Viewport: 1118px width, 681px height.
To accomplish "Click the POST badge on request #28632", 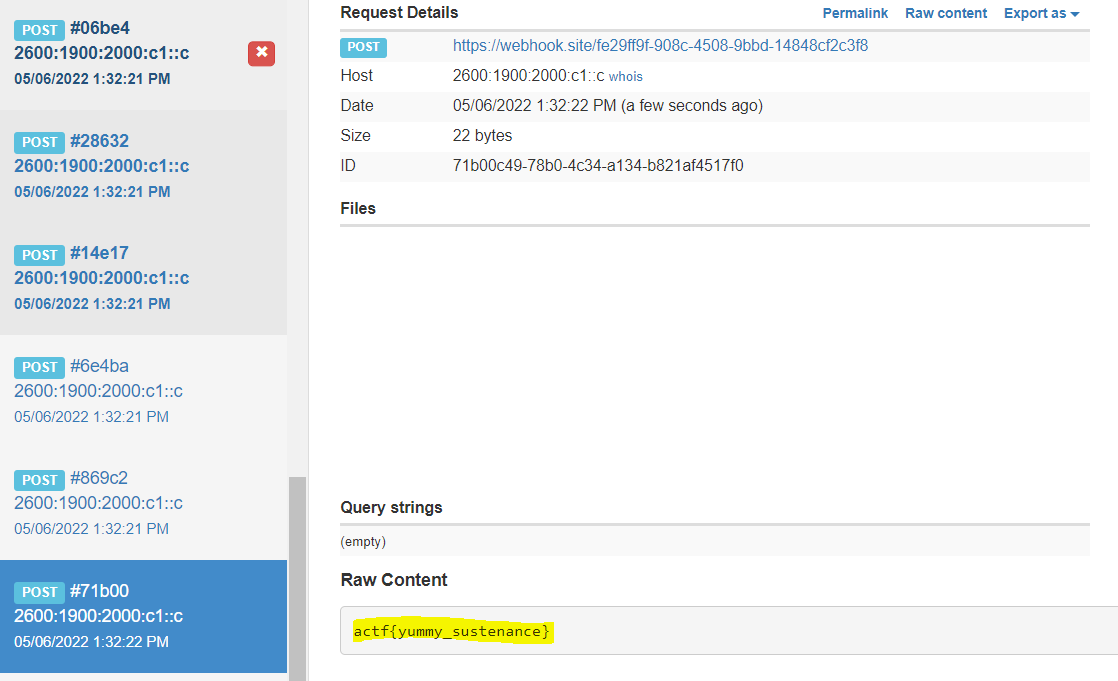I will [40, 142].
